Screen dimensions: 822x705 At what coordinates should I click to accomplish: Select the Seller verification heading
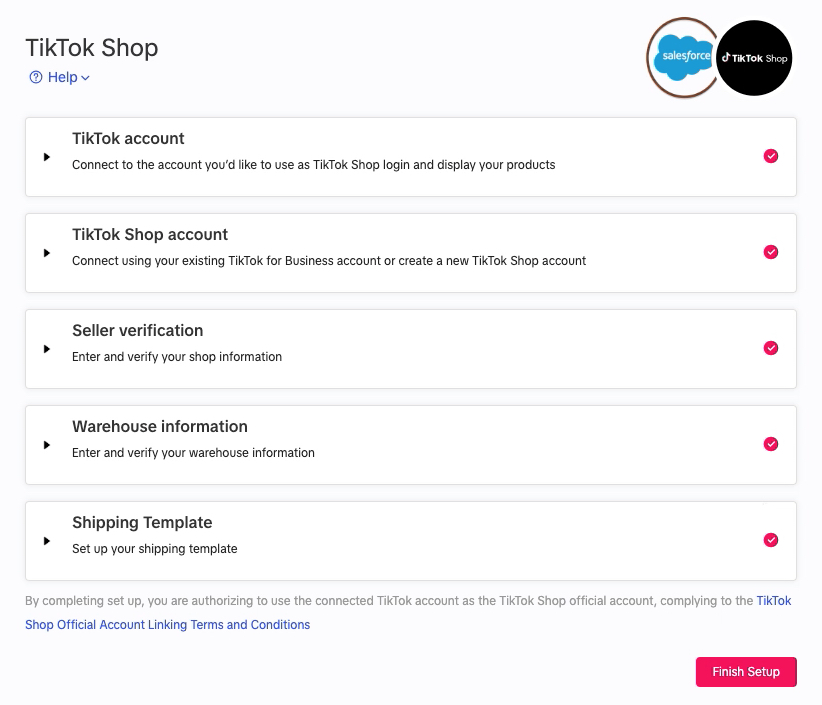click(x=137, y=331)
